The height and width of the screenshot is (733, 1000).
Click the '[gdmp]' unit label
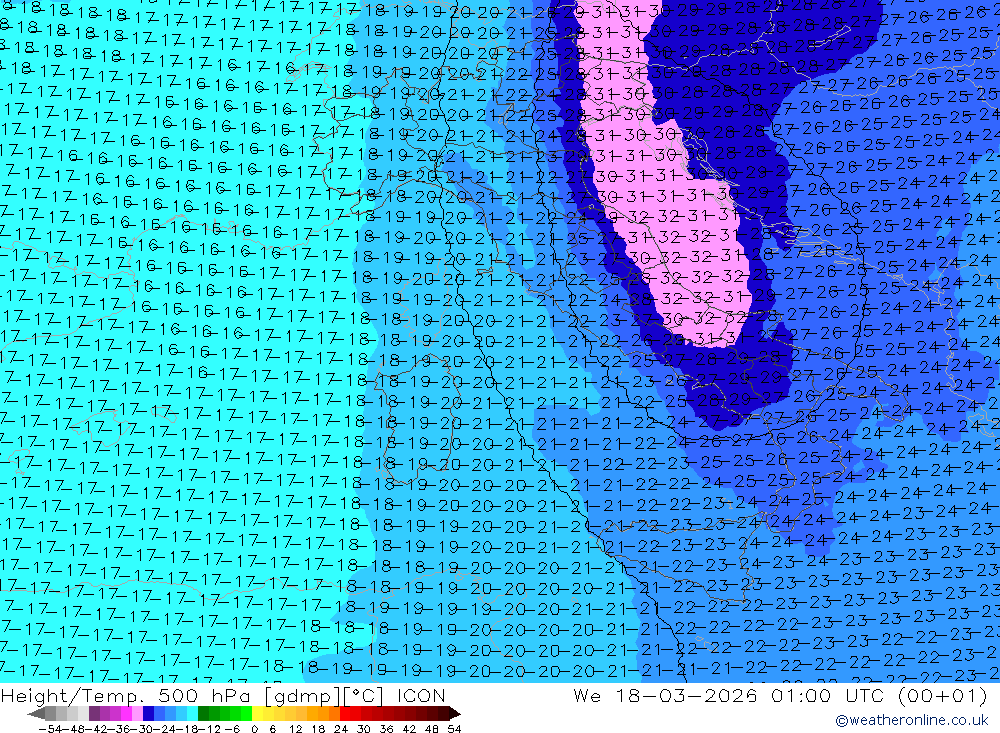click(303, 696)
